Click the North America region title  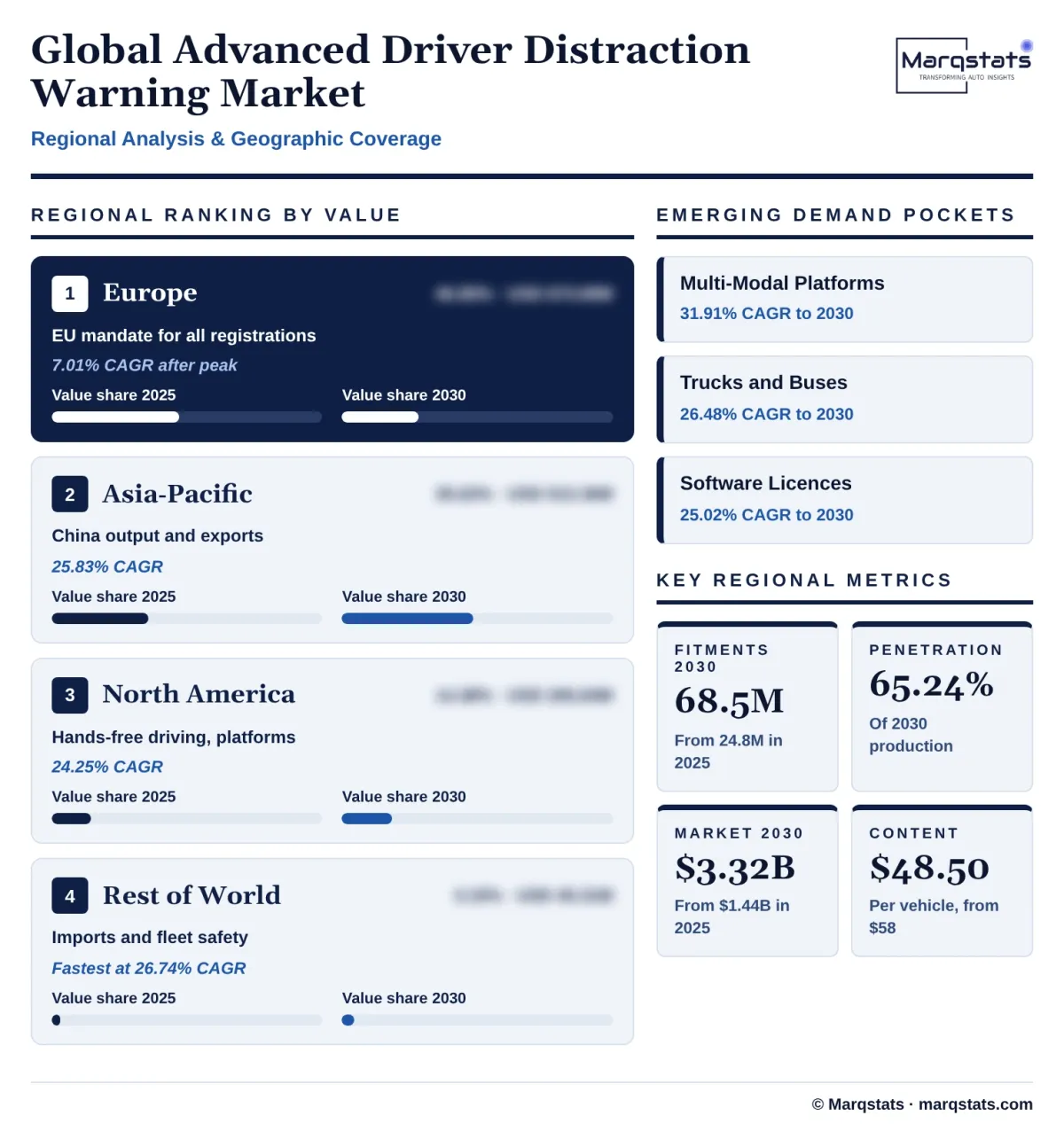point(199,694)
